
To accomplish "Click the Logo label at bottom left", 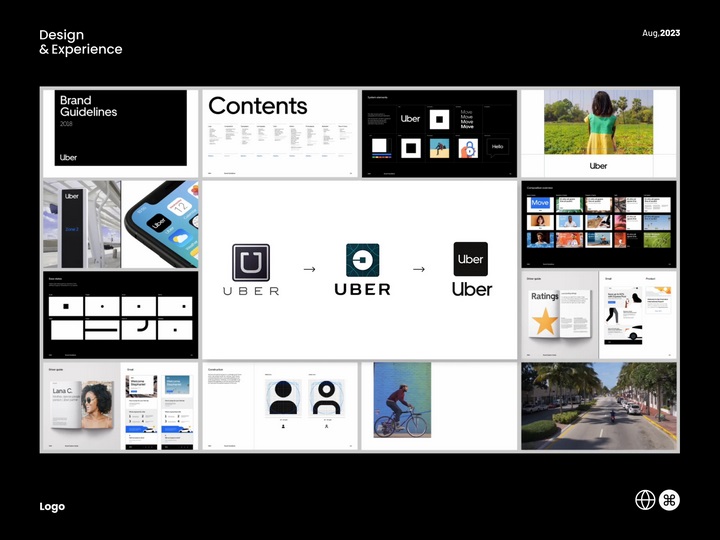I will [x=52, y=506].
